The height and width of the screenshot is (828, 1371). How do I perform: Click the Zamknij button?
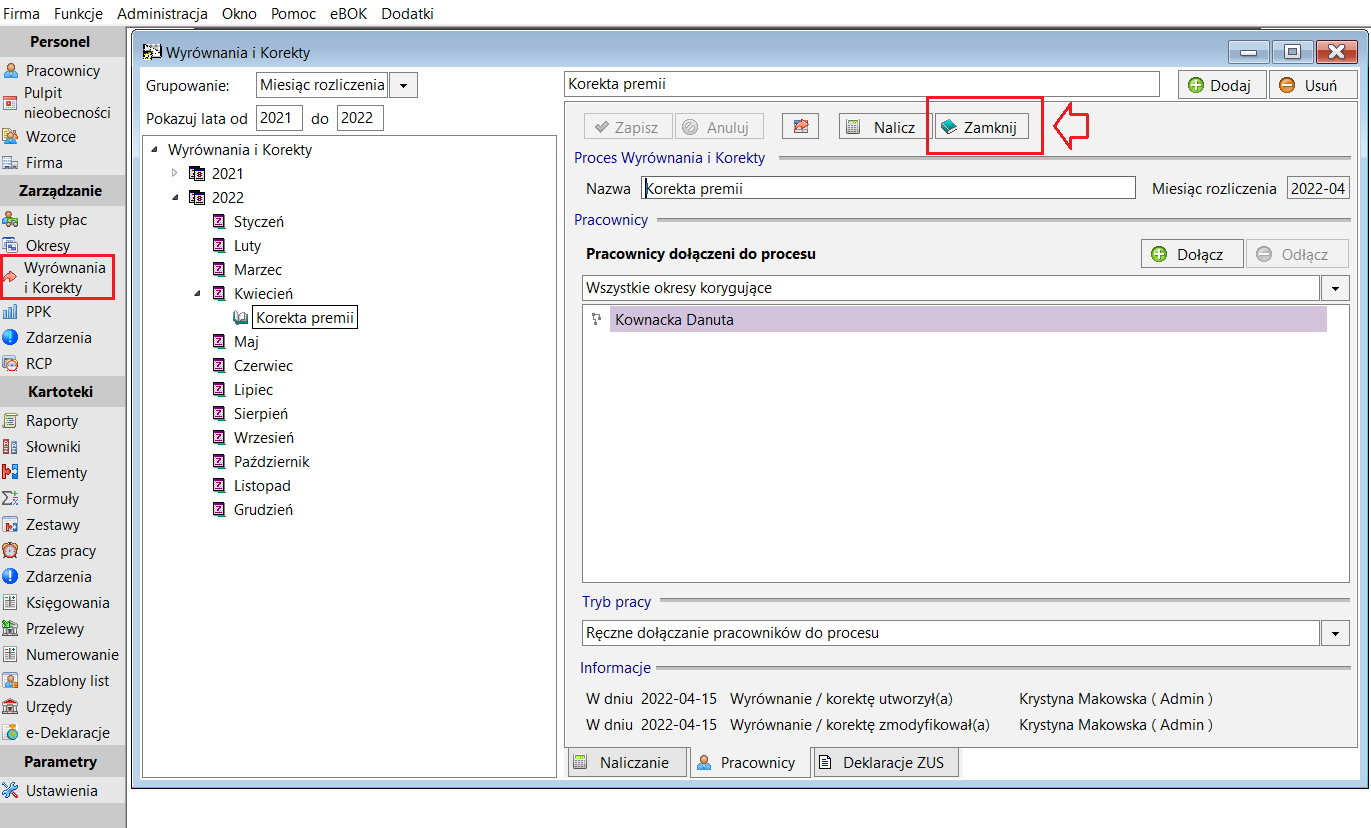(x=982, y=127)
